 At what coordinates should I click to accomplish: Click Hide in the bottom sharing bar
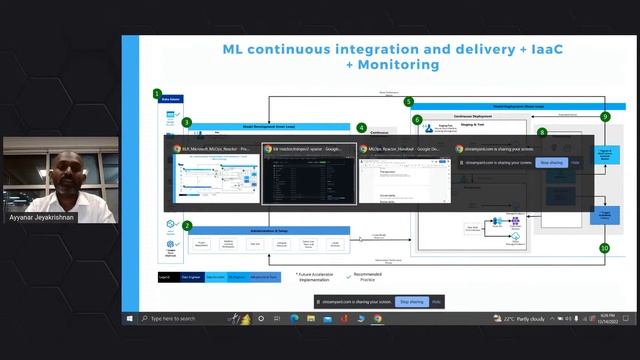436,302
